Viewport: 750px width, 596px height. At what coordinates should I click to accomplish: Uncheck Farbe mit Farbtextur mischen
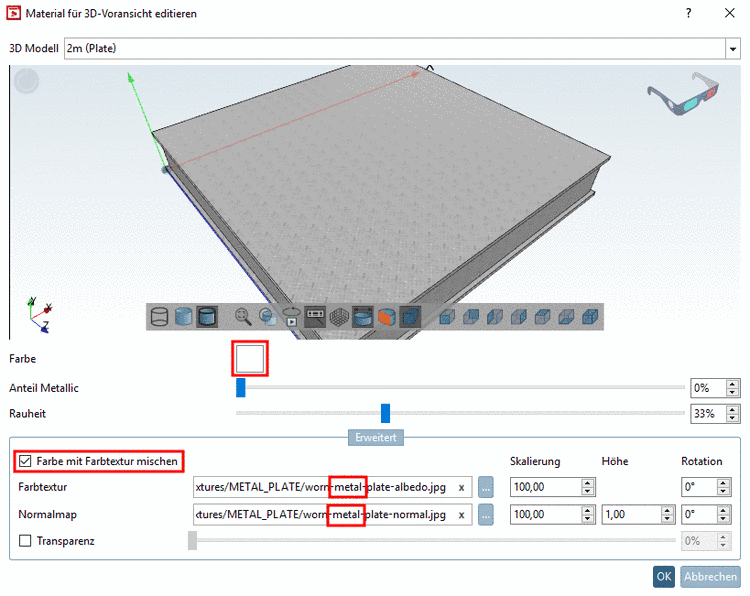point(25,461)
